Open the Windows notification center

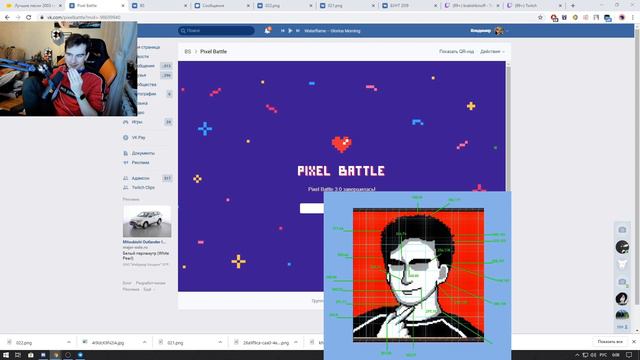pyautogui.click(x=629, y=355)
